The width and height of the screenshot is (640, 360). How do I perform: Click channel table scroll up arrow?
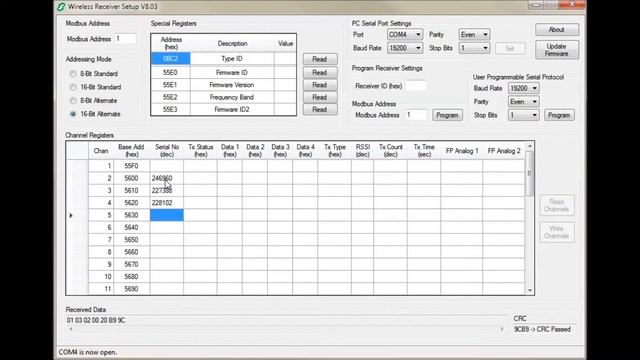click(x=530, y=146)
